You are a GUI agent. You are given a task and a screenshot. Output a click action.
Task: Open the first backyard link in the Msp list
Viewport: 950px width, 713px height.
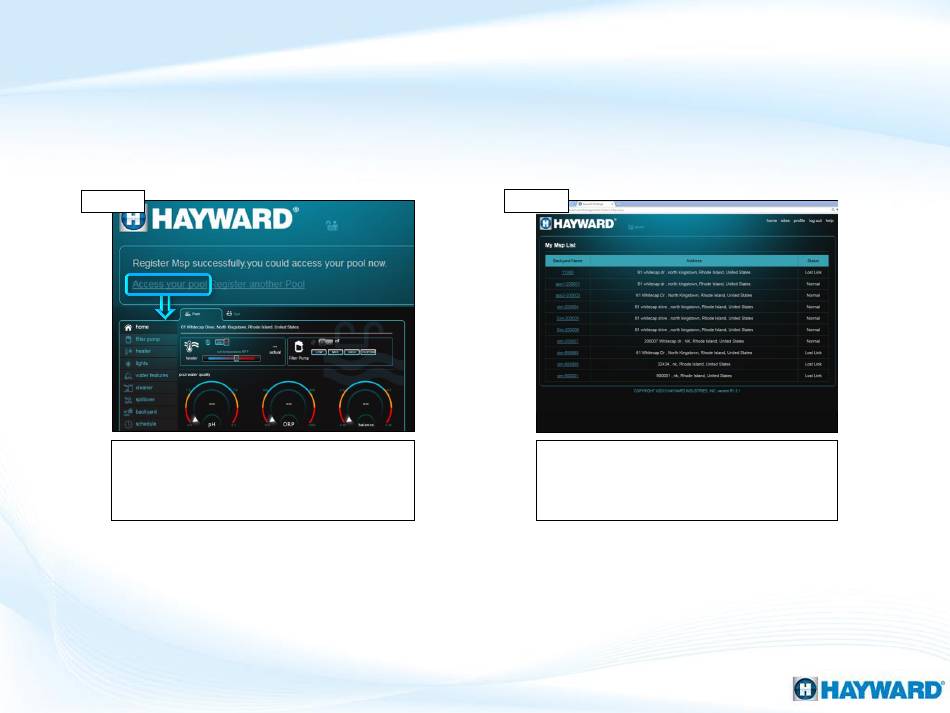(x=568, y=273)
